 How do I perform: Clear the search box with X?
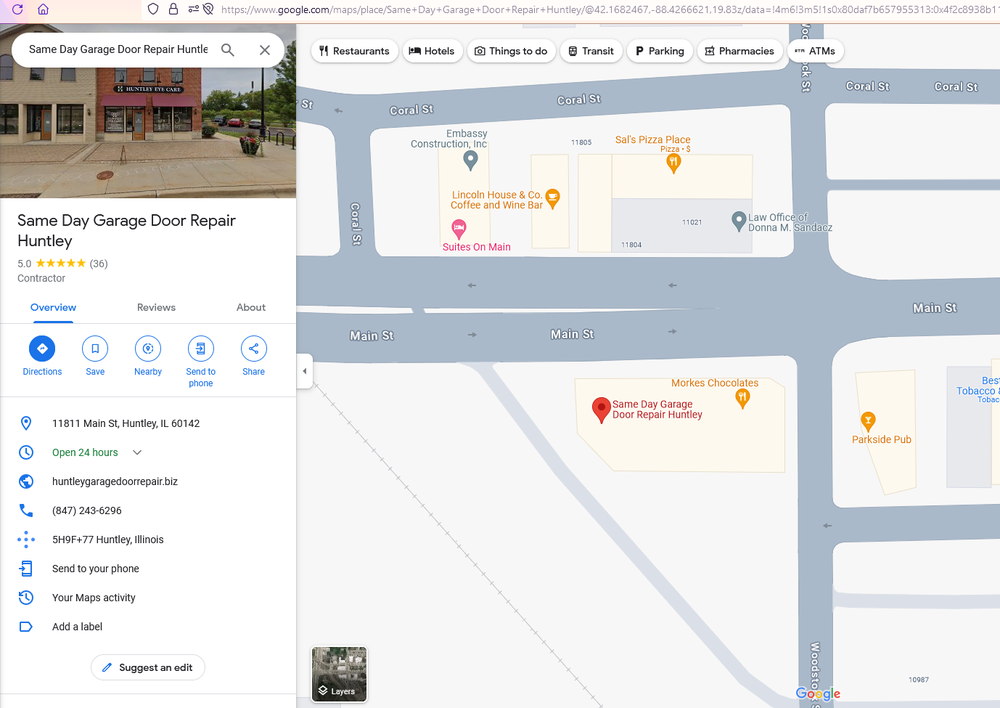click(265, 50)
